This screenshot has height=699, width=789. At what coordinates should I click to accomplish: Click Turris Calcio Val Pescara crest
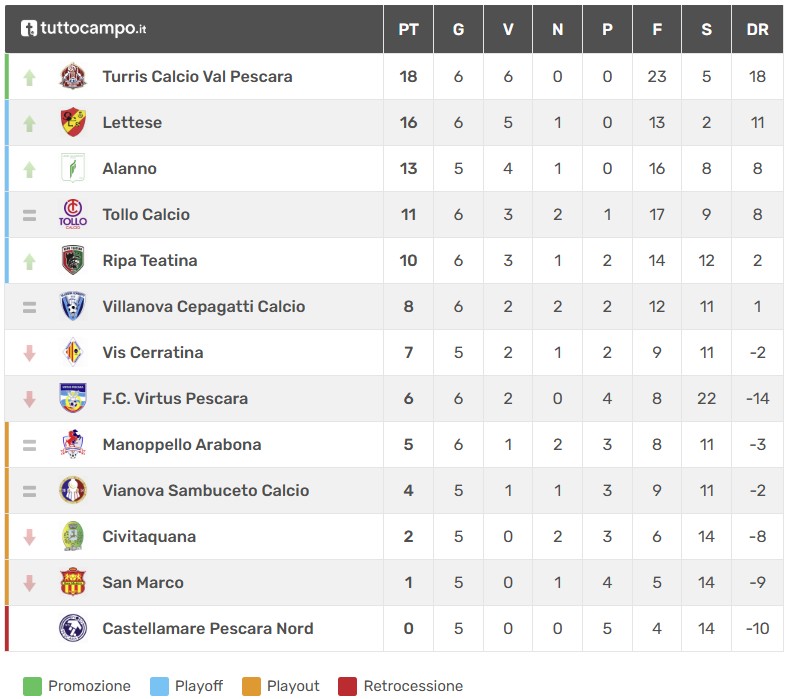tap(73, 77)
